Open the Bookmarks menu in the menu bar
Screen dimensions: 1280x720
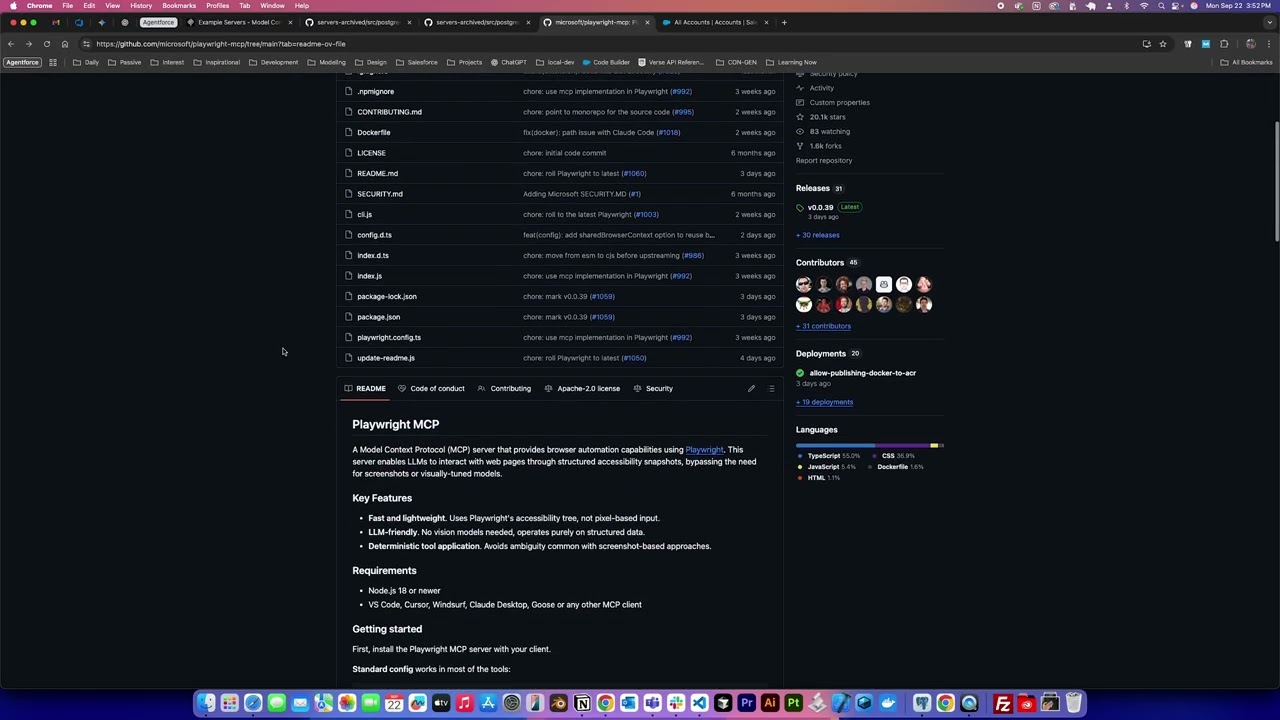tap(179, 6)
